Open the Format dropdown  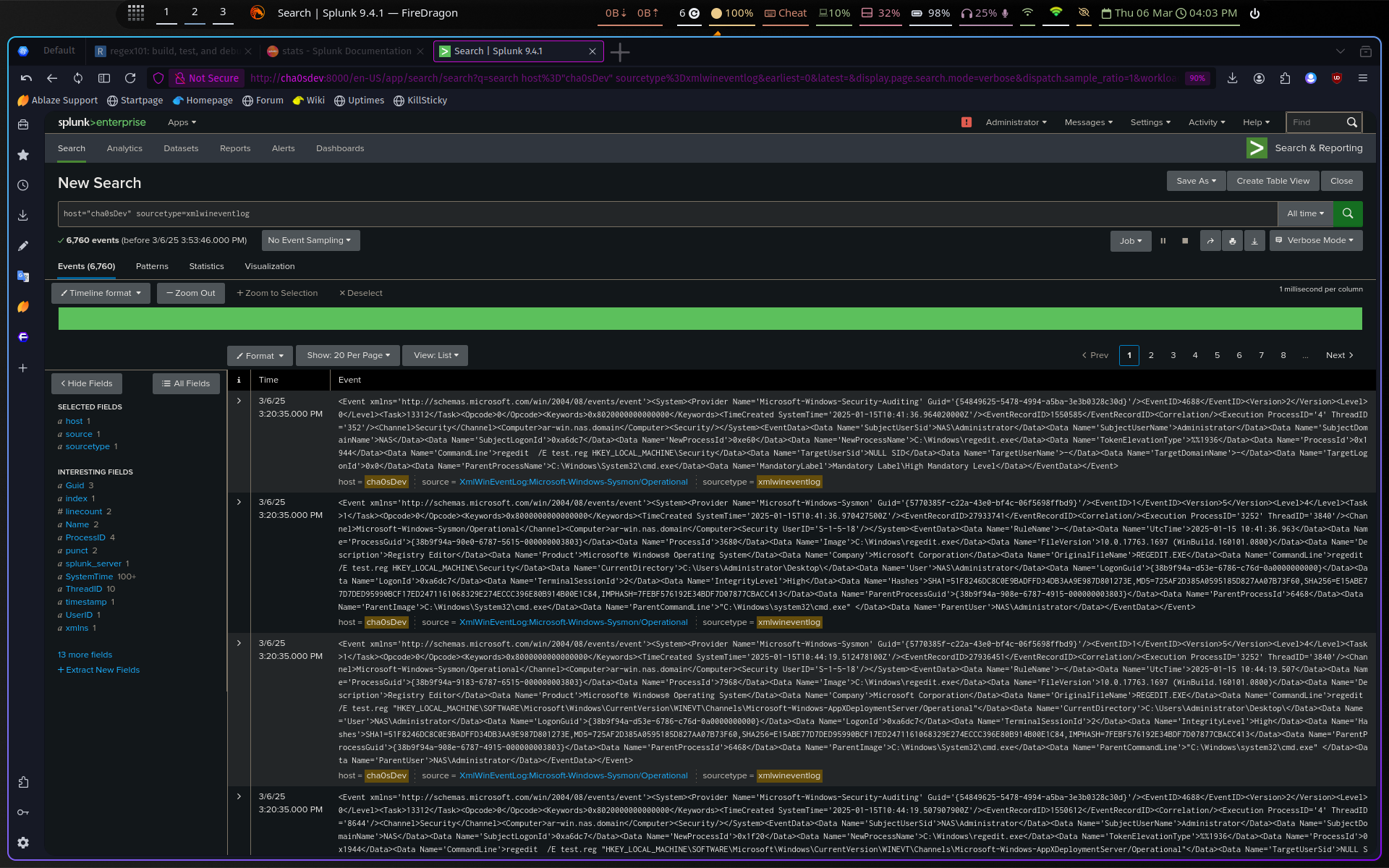[260, 356]
